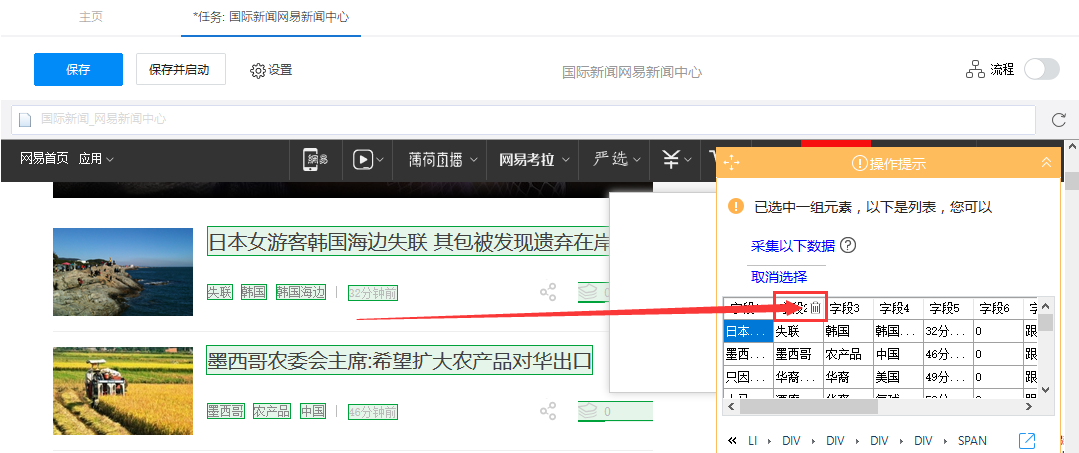The width and height of the screenshot is (1079, 453).
Task: Click the 46分... table cell
Action: click(x=948, y=355)
